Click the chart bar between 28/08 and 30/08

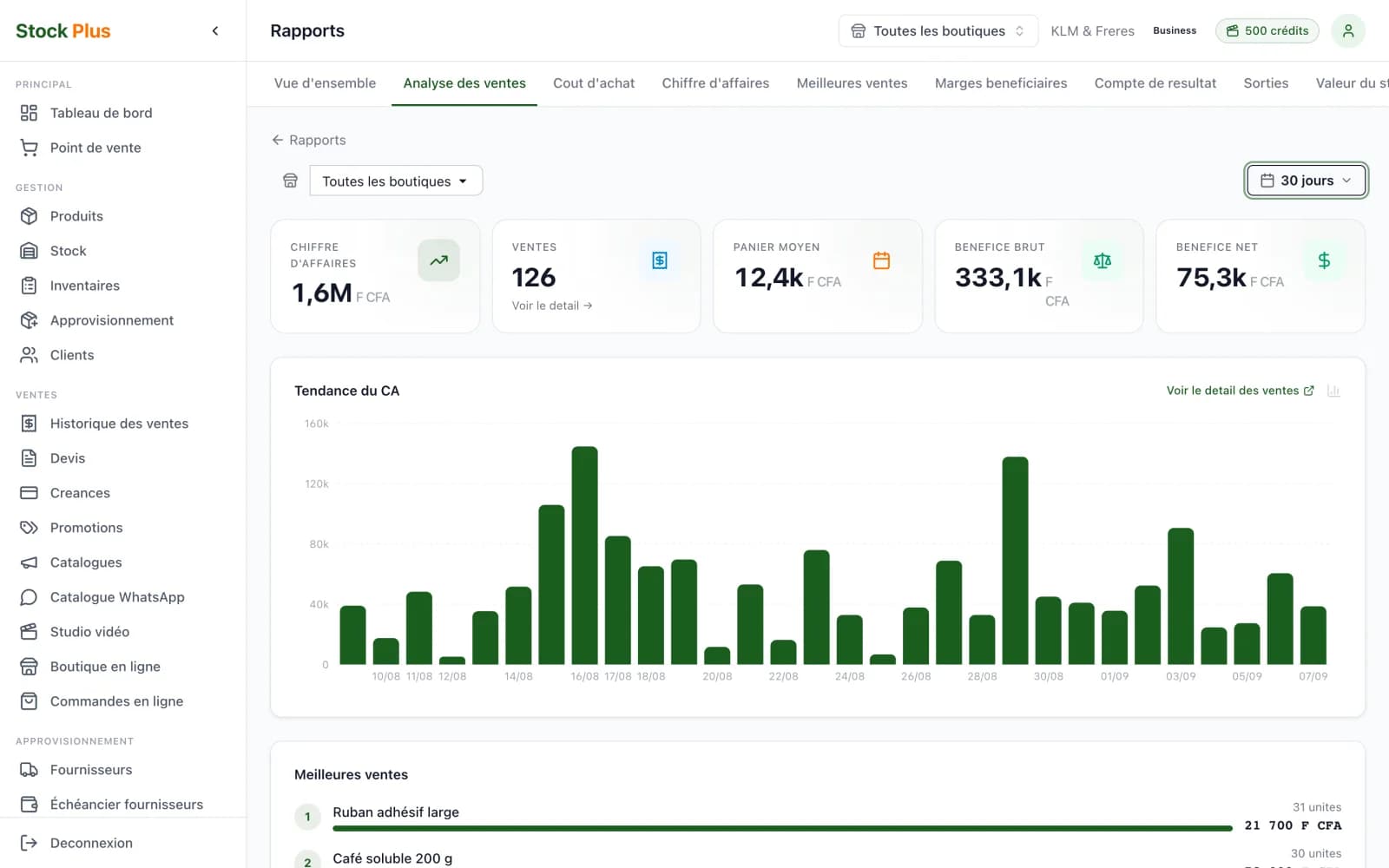(x=1015, y=561)
